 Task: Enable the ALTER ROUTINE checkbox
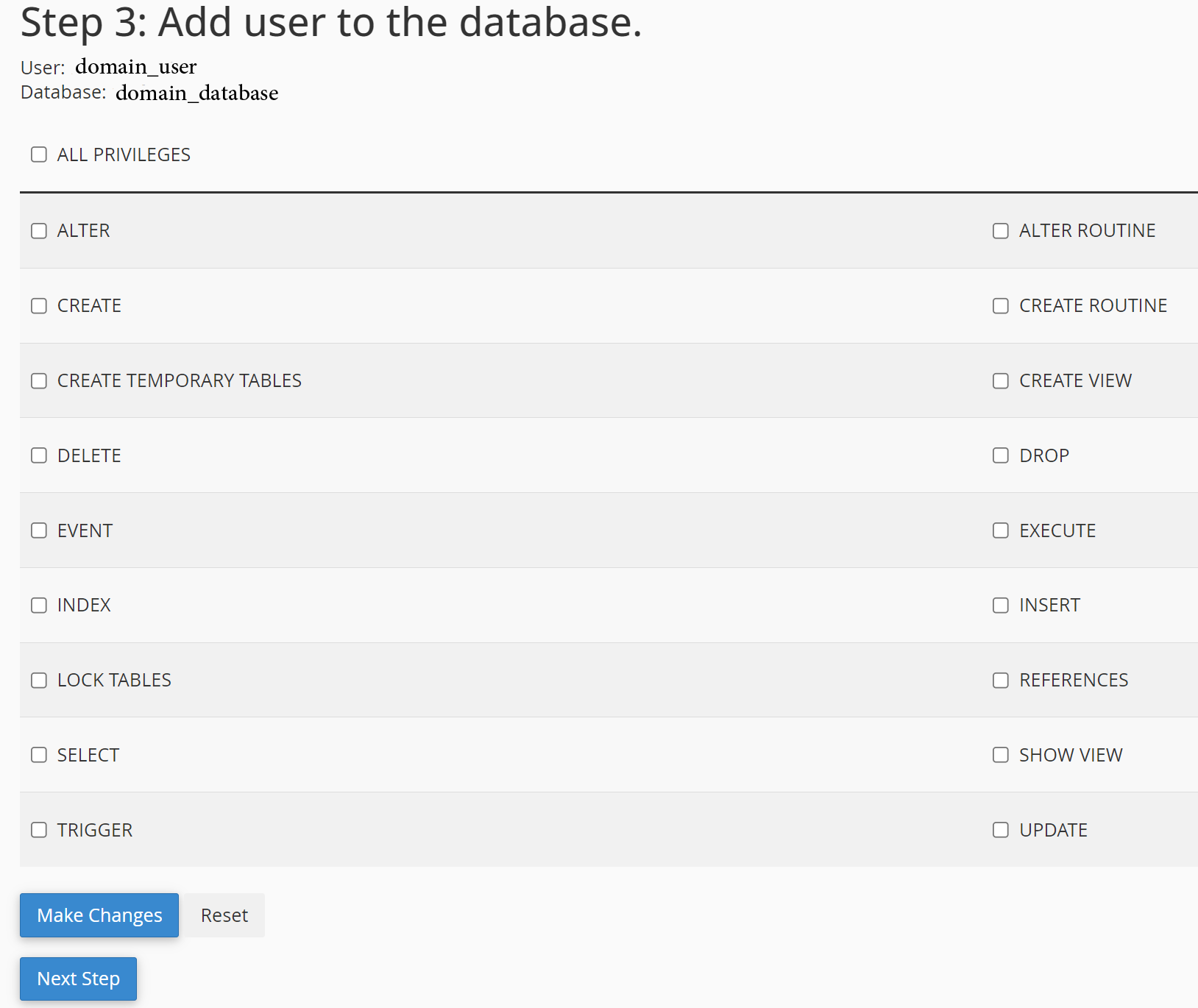[x=1001, y=231]
